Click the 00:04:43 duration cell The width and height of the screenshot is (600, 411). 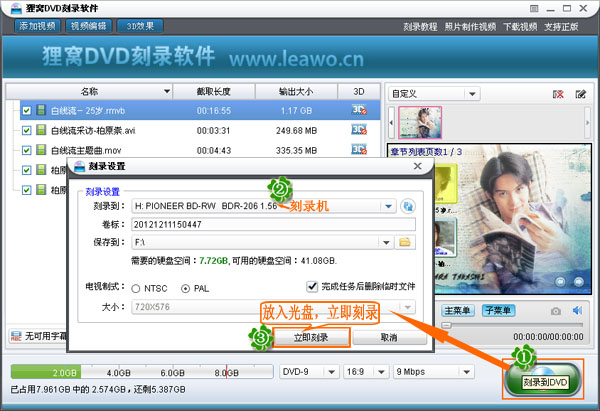214,150
